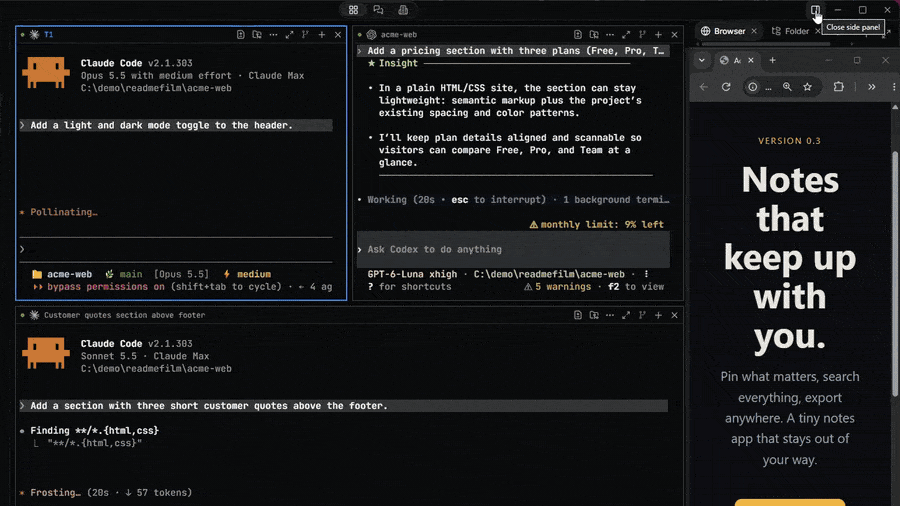900x506 pixels.
Task: View site information in address bar
Action: point(752,87)
